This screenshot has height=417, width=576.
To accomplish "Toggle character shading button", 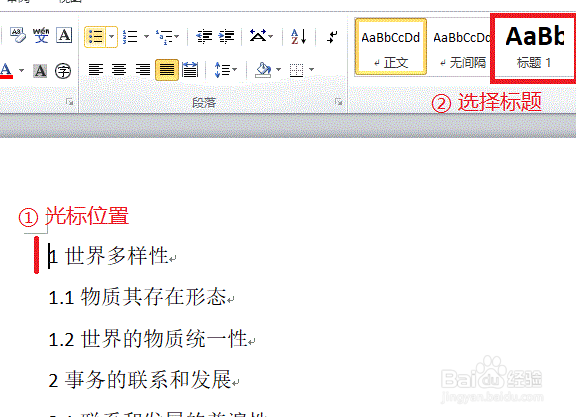I will (40, 71).
